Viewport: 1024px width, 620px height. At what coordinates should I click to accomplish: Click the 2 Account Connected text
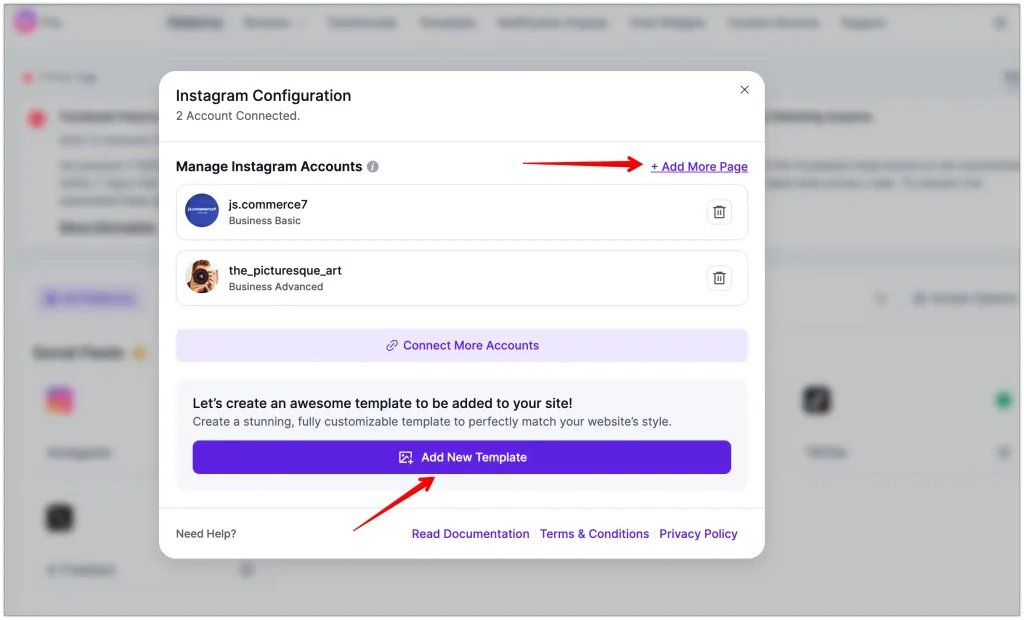[238, 116]
